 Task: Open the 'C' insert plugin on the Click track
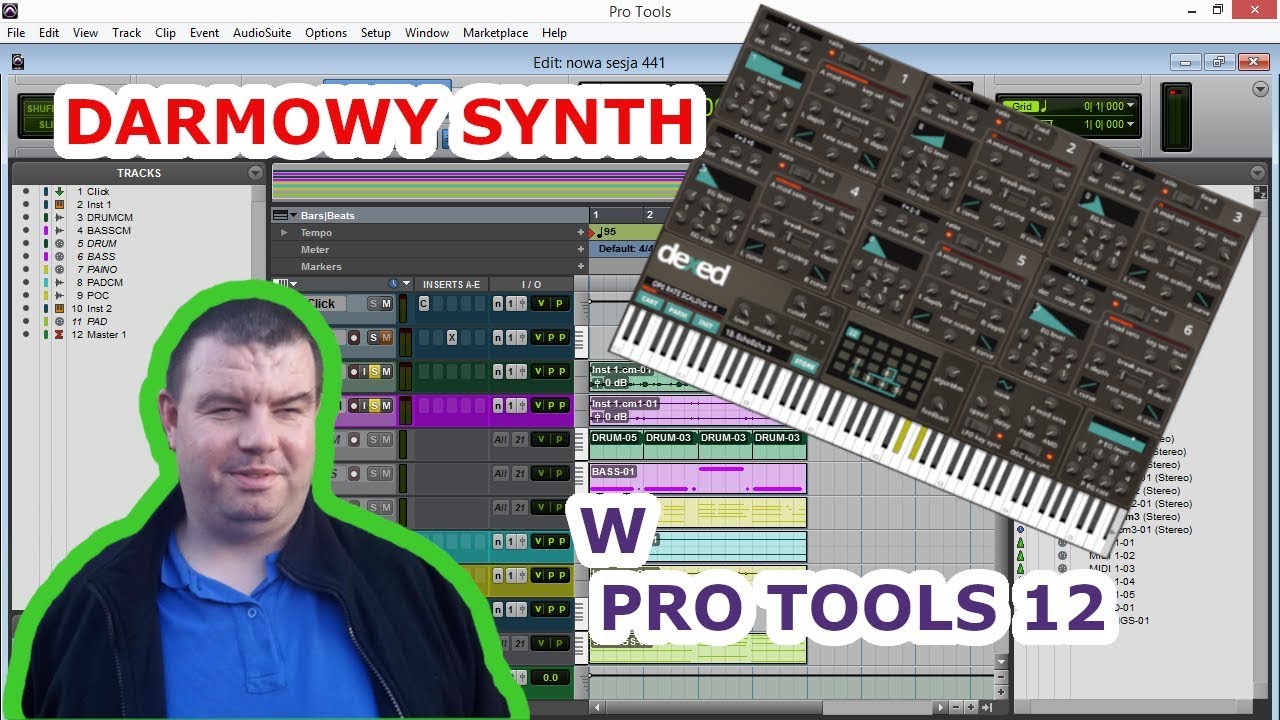coord(424,303)
